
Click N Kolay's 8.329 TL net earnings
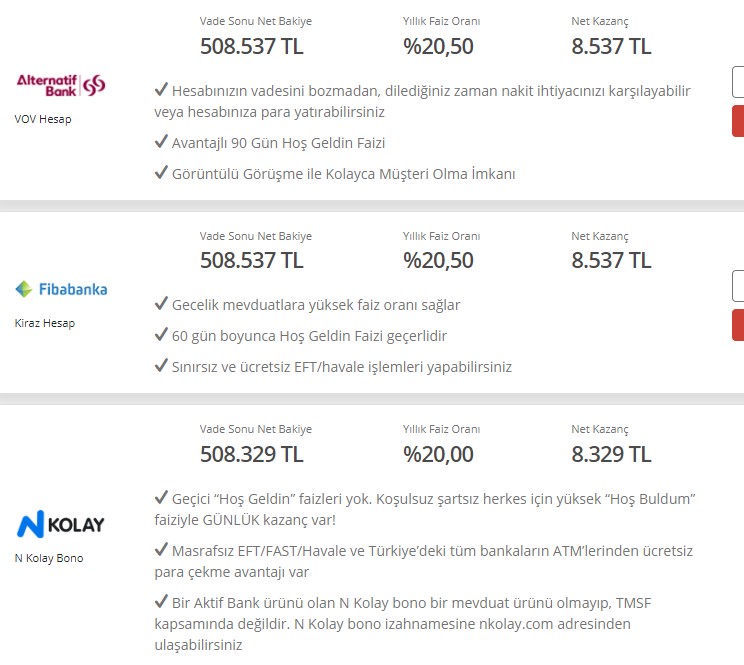point(611,454)
